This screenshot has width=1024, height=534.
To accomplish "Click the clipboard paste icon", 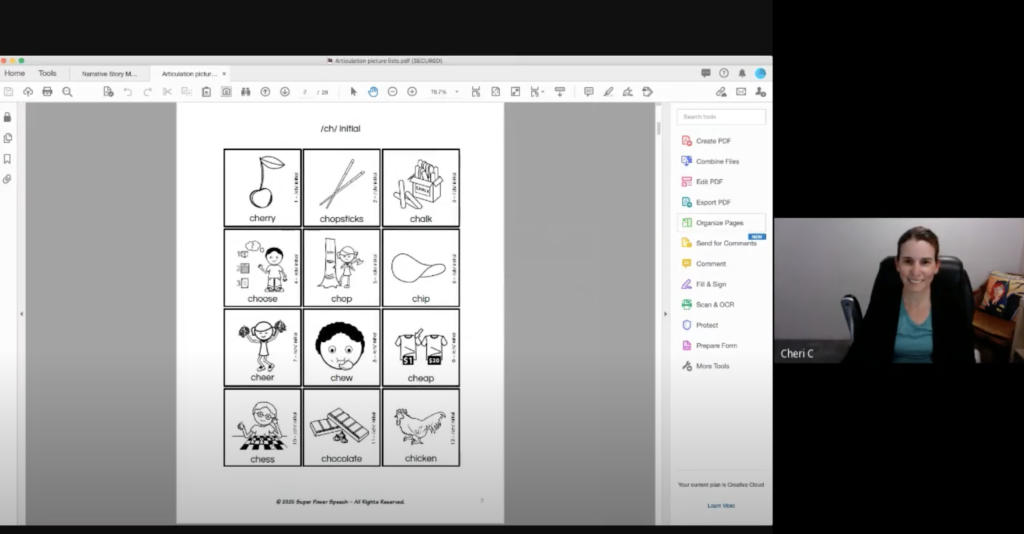I will point(206,92).
